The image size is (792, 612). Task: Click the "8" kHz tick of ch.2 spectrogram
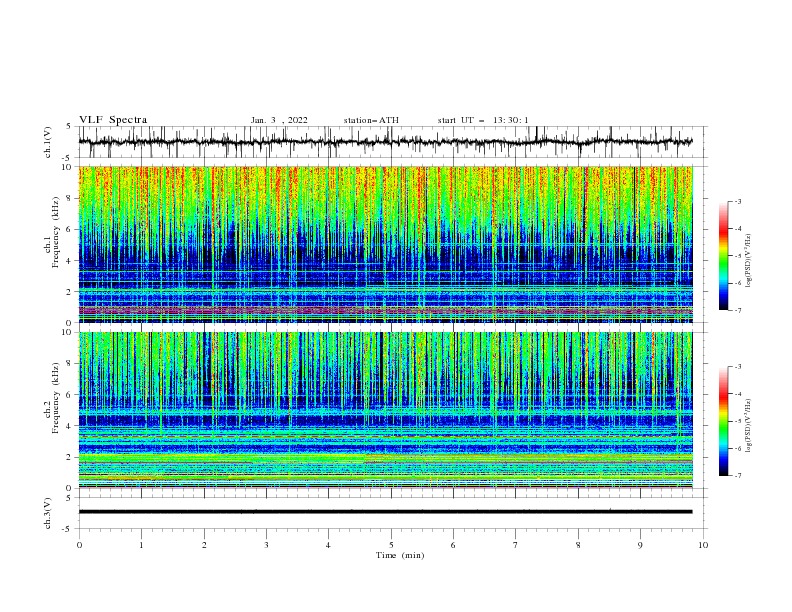tap(71, 364)
